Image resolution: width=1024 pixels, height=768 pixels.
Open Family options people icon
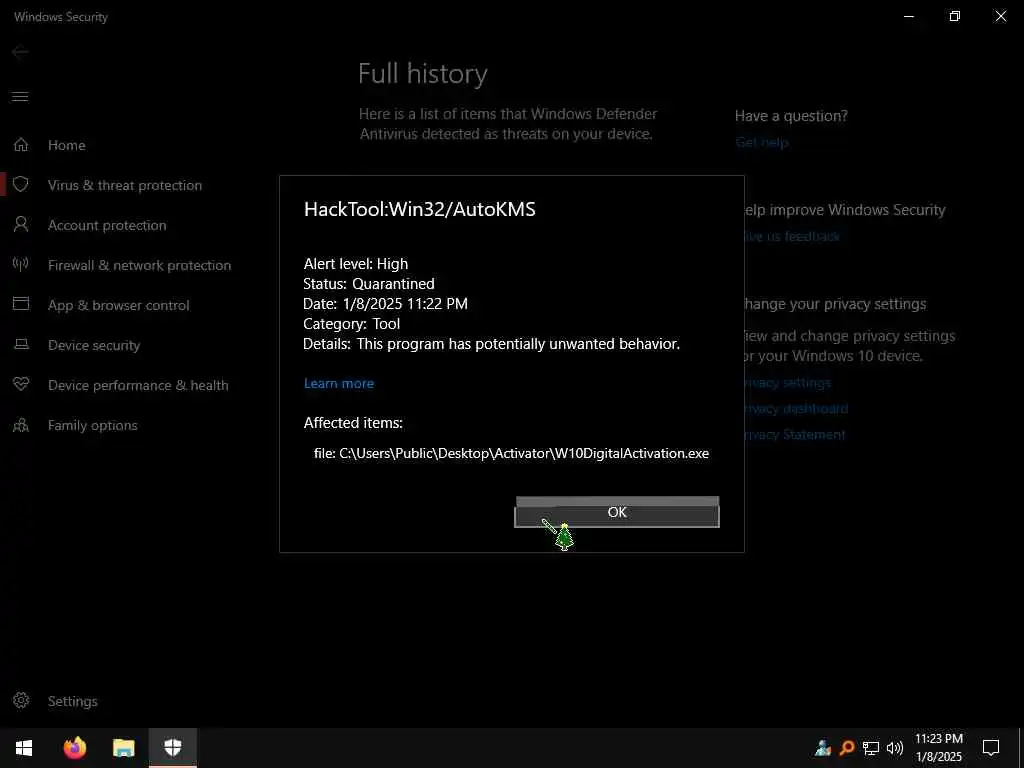pyautogui.click(x=21, y=425)
